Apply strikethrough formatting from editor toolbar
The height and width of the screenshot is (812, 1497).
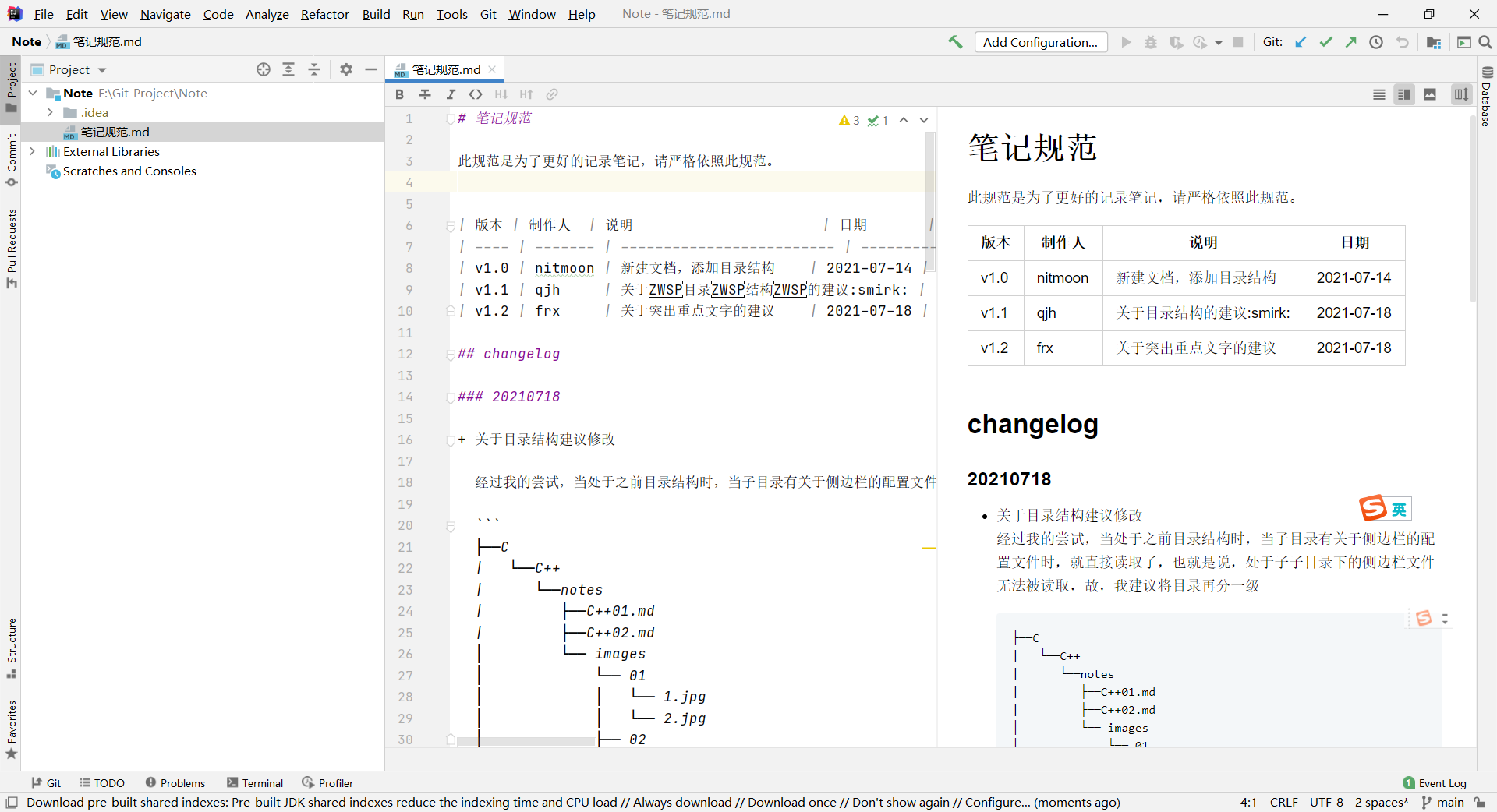click(425, 94)
